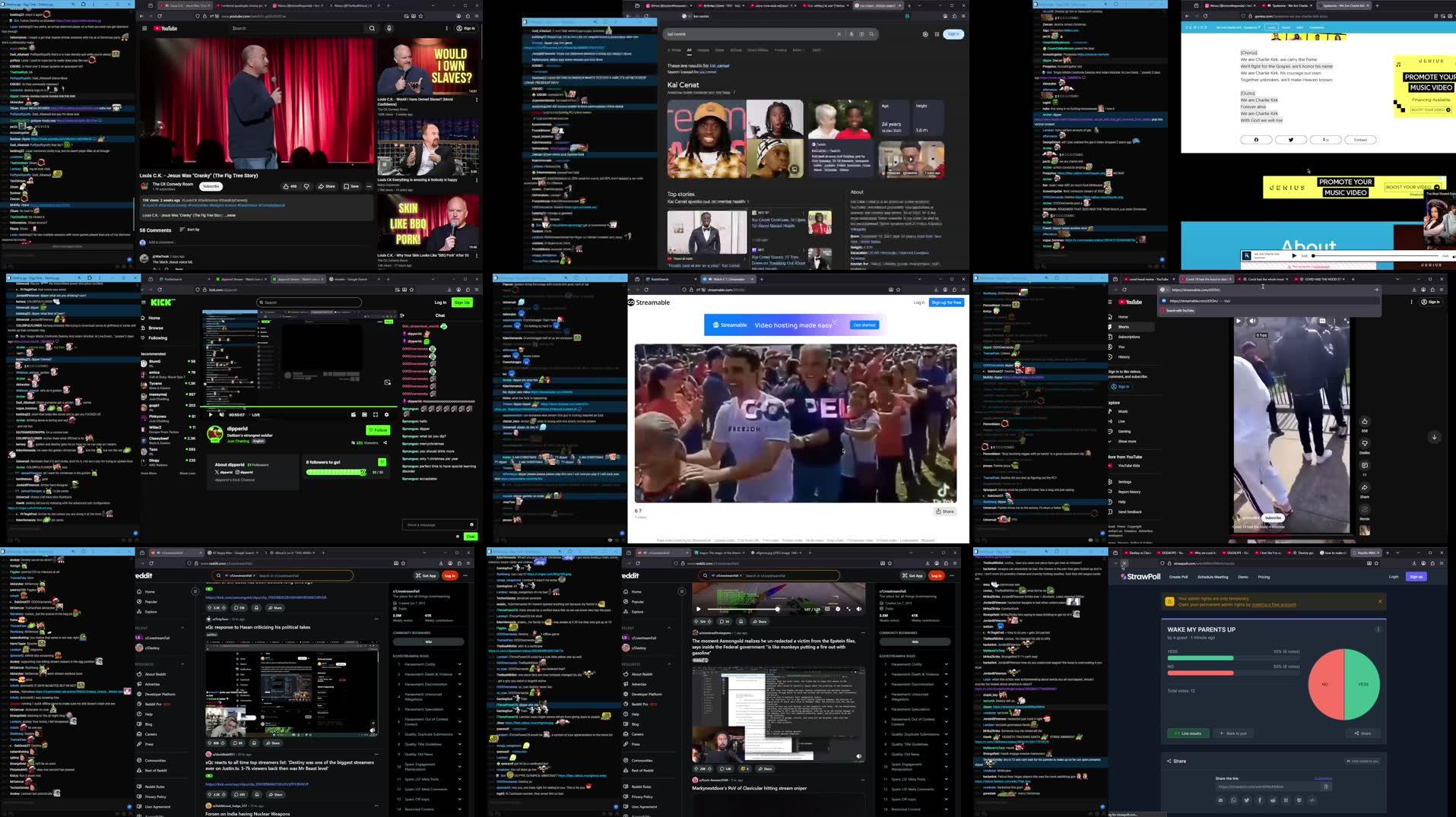
Task: Click YouTube voice search microphone icon
Action: pyautogui.click(x=389, y=28)
